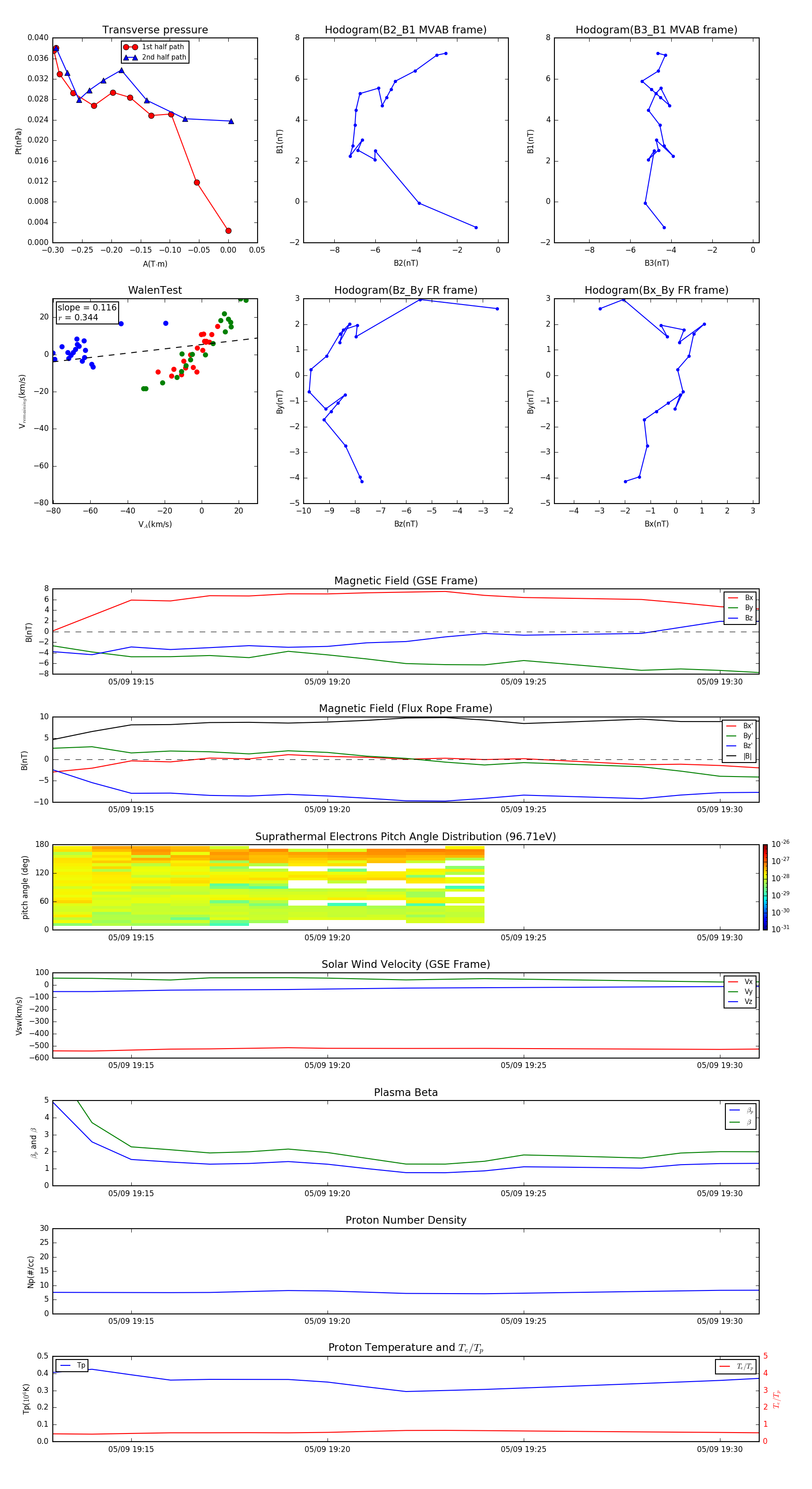
Task: Click the pitch angle distribution color bar
Action: tap(765, 887)
